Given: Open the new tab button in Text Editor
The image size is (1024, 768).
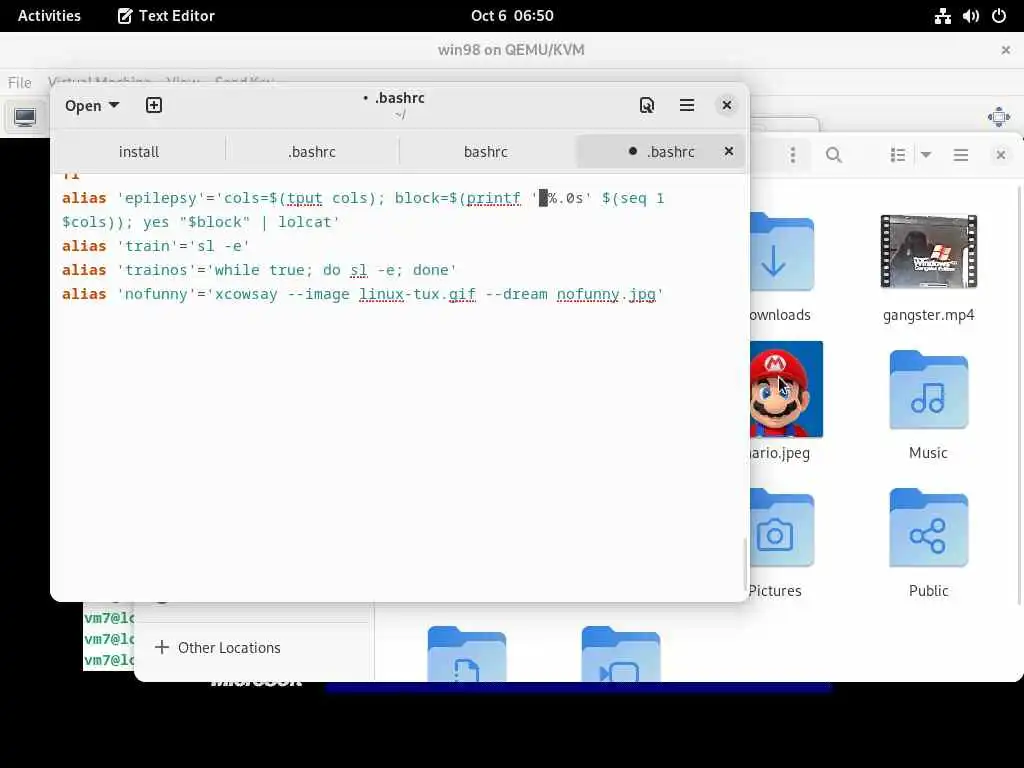Looking at the screenshot, I should tap(153, 105).
